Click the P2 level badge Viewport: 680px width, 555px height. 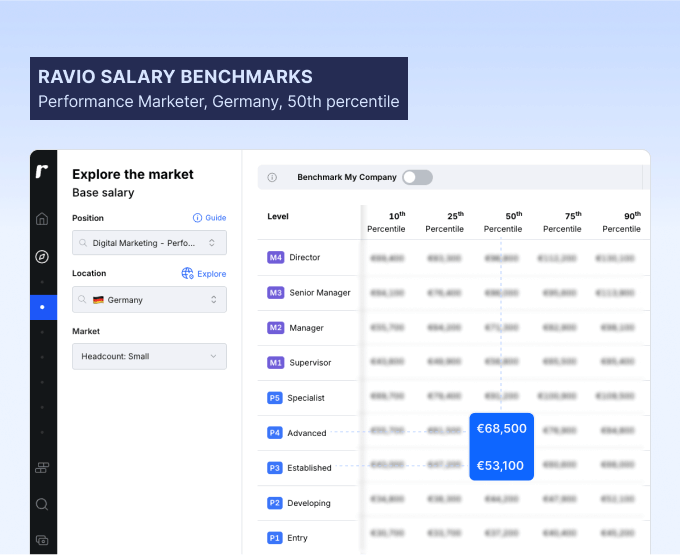pos(275,503)
